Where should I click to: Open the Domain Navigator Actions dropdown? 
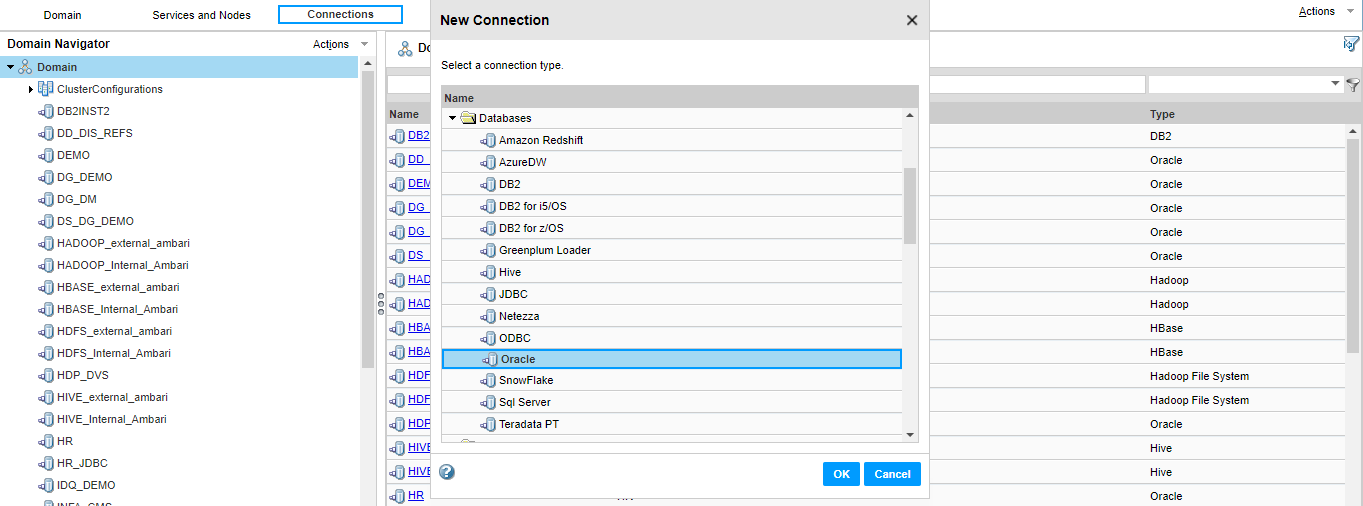click(x=340, y=44)
